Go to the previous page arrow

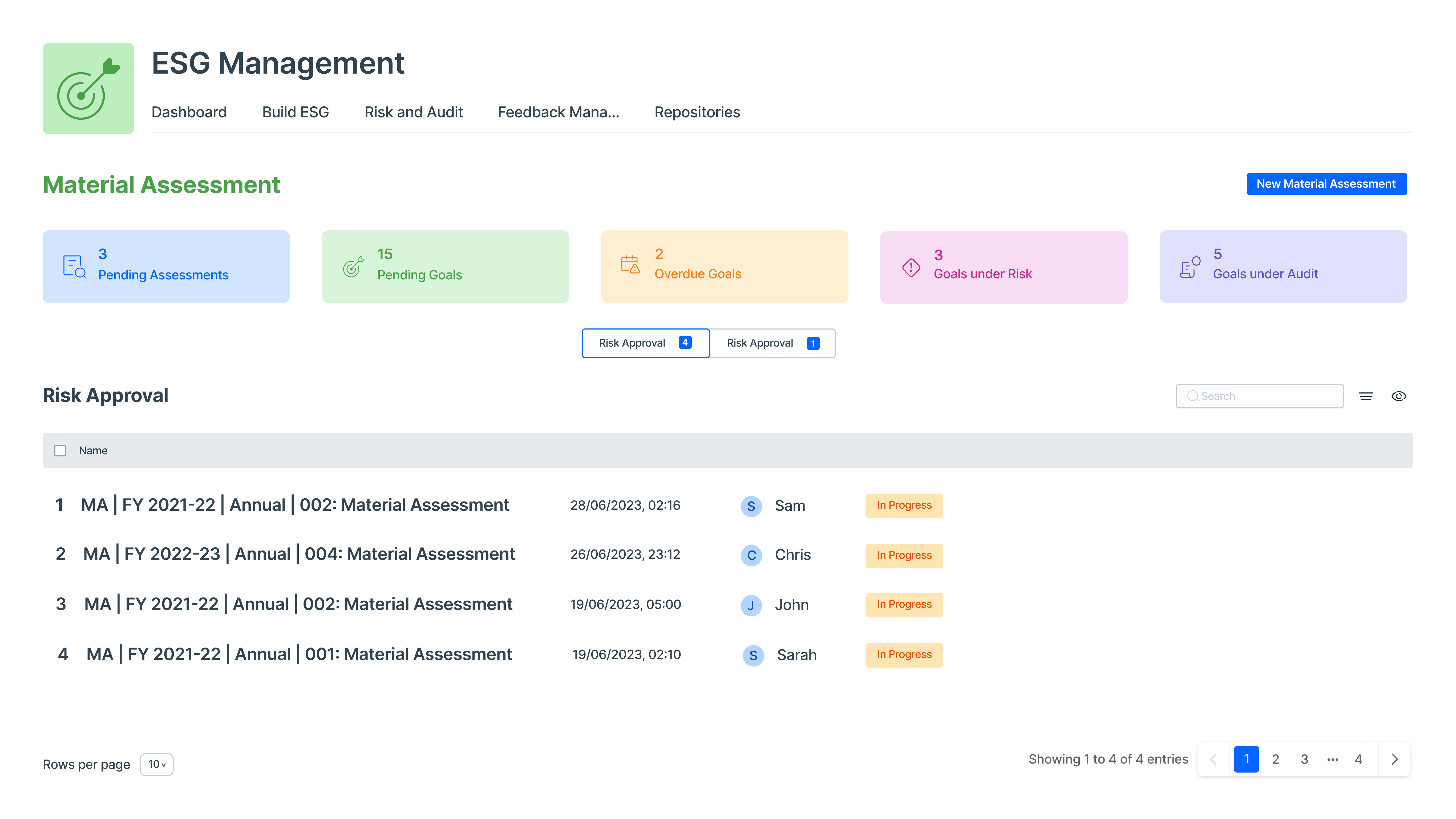[1214, 759]
